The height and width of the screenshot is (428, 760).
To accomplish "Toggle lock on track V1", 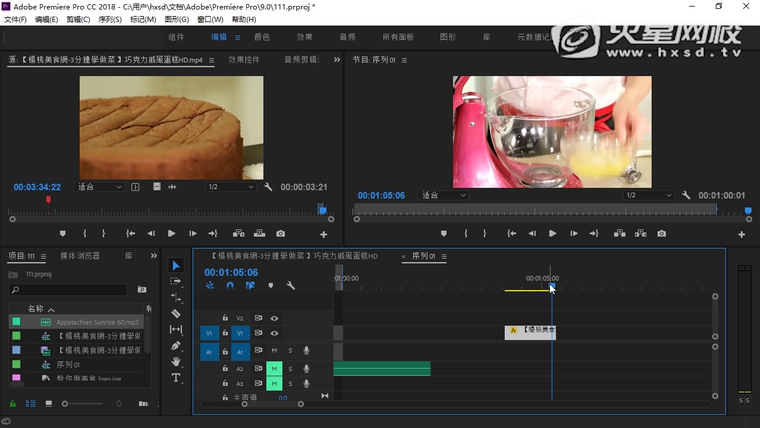I will pyautogui.click(x=226, y=333).
